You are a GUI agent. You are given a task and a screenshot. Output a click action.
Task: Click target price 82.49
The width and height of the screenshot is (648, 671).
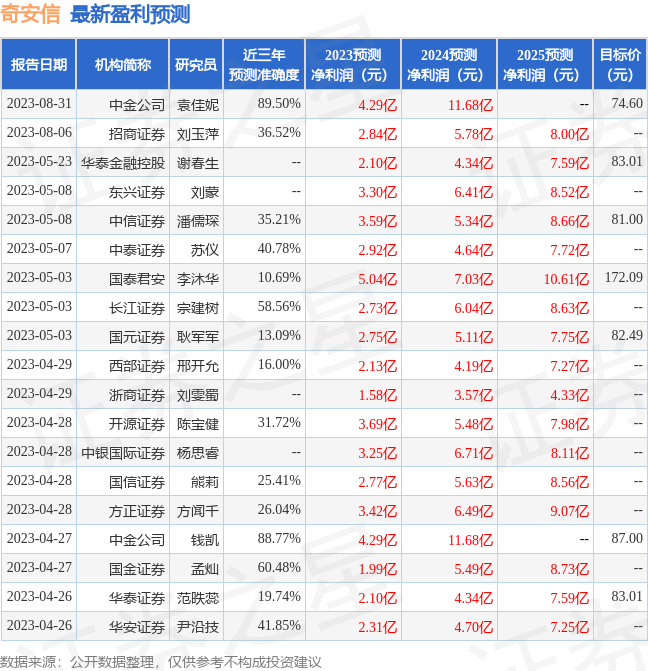click(x=627, y=336)
